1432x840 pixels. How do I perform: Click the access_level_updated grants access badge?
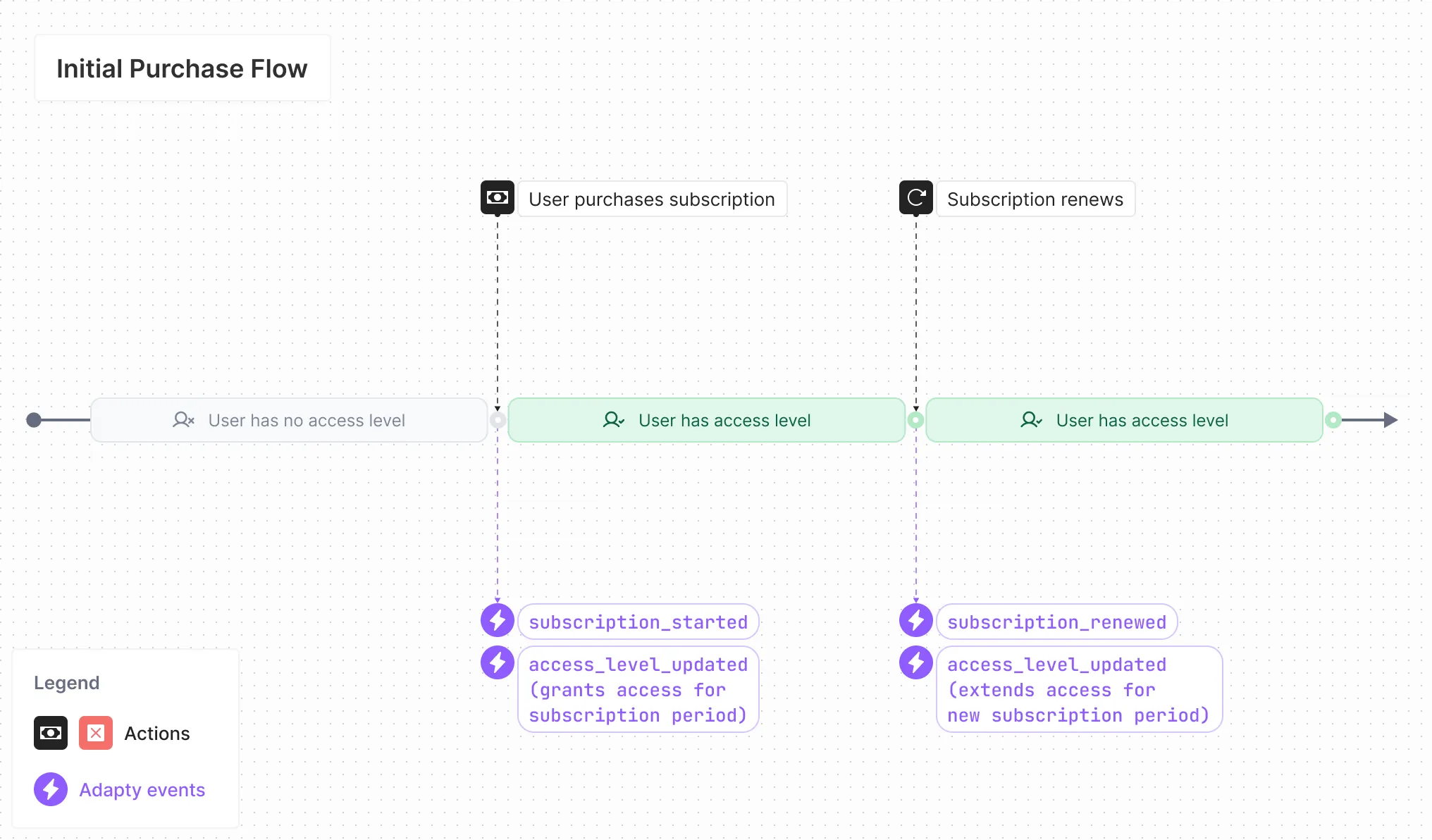pos(638,689)
